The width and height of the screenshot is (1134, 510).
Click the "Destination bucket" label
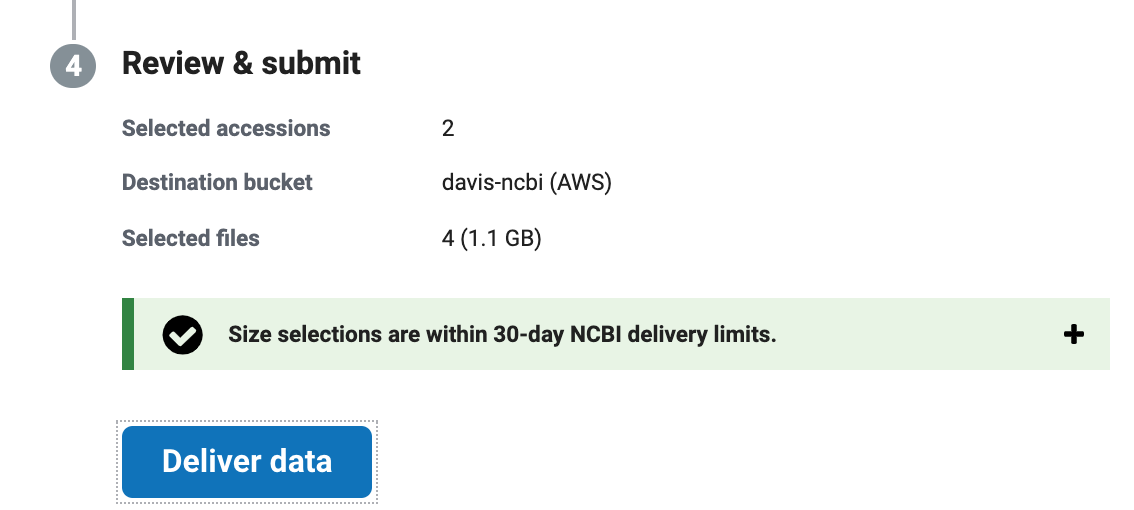(217, 182)
